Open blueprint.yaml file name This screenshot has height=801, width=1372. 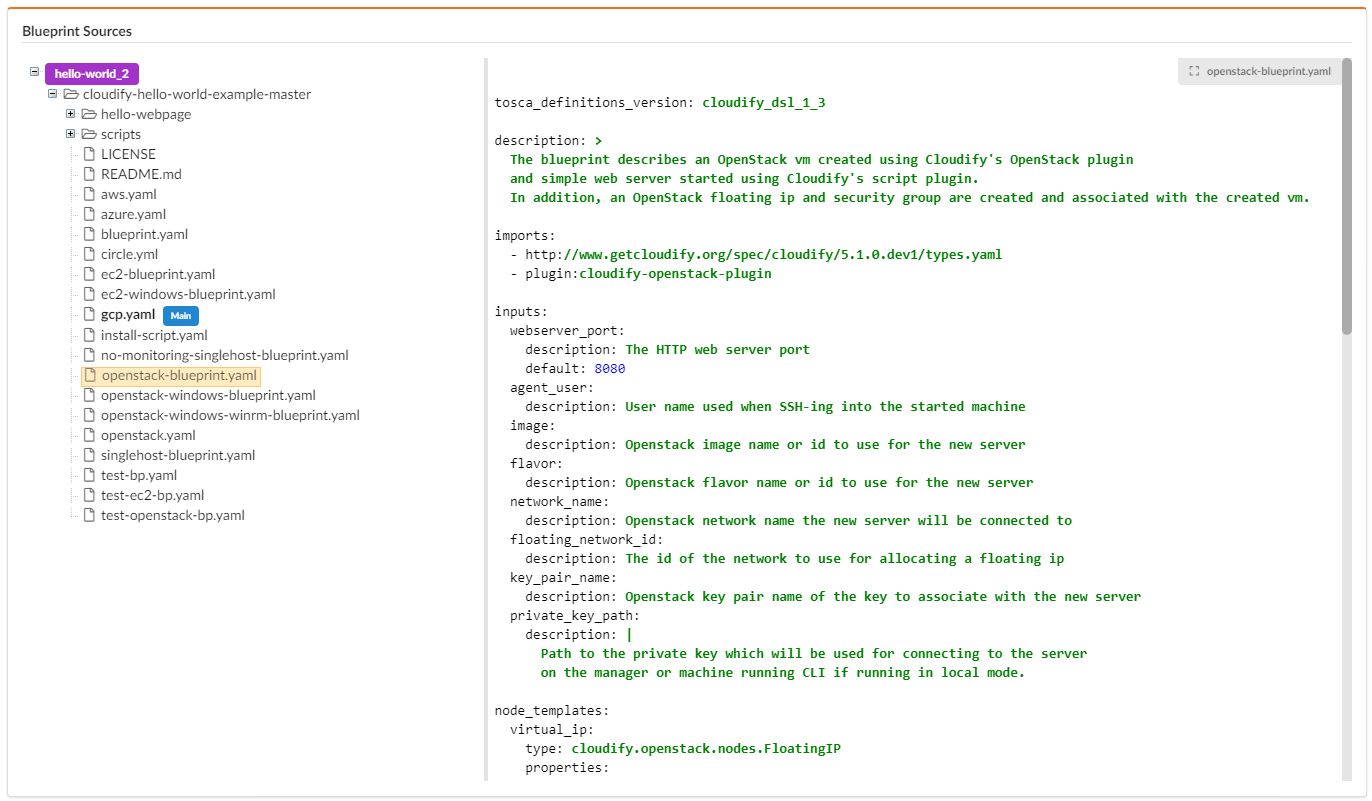[144, 234]
